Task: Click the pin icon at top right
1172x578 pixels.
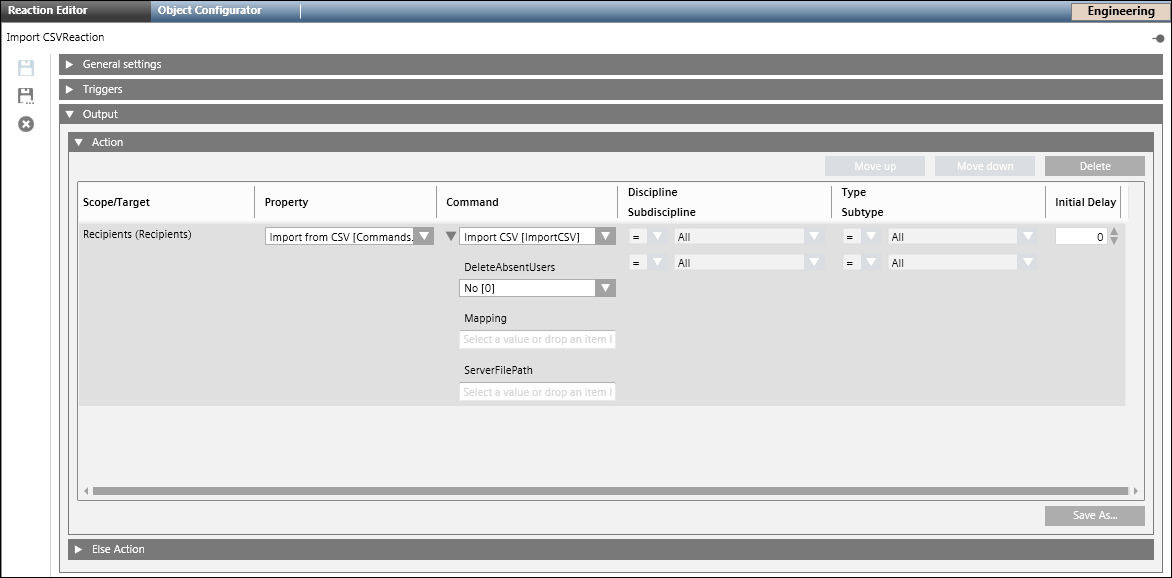Action: click(x=1158, y=38)
